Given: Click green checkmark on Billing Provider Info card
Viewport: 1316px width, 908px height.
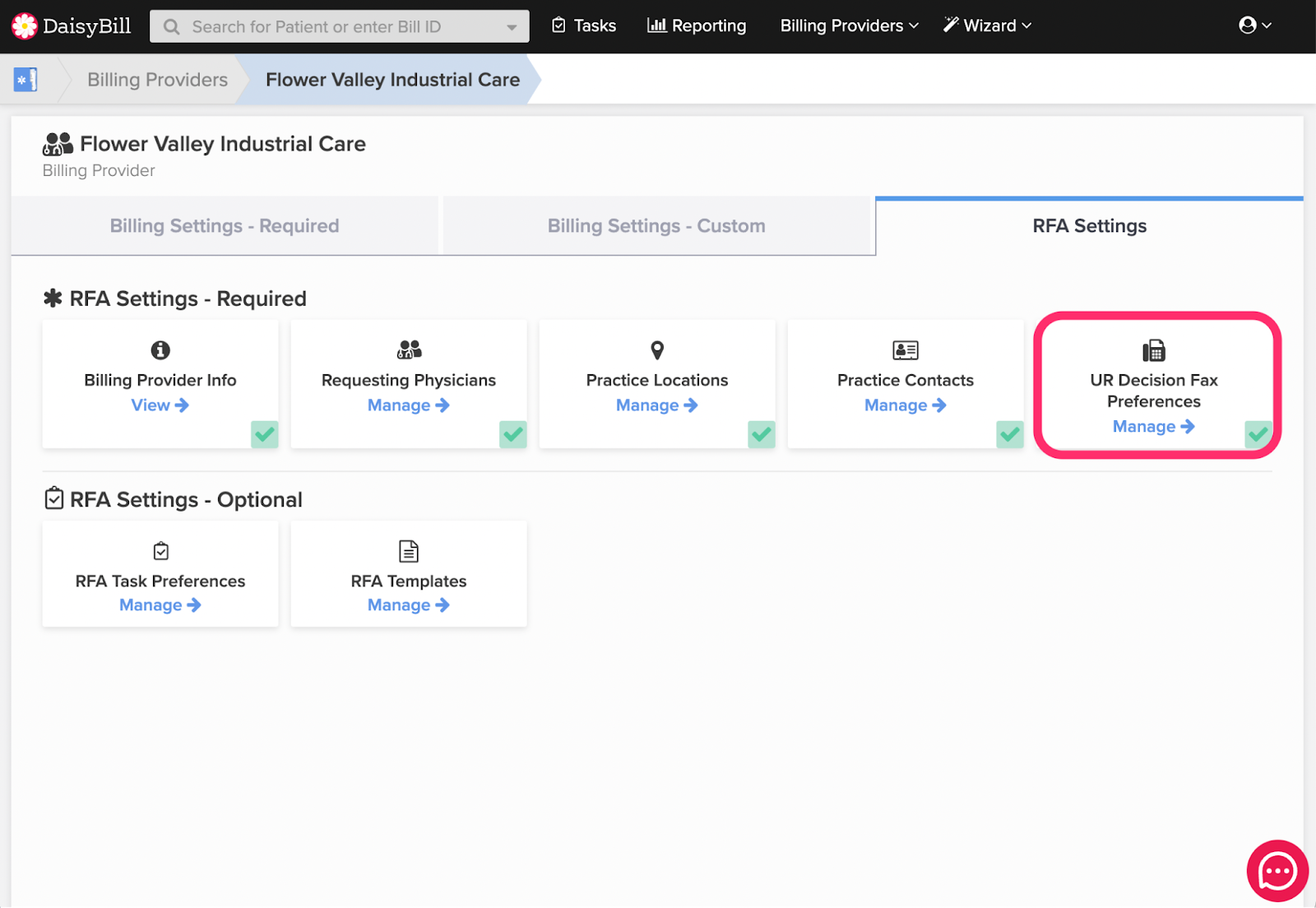Looking at the screenshot, I should [x=265, y=434].
